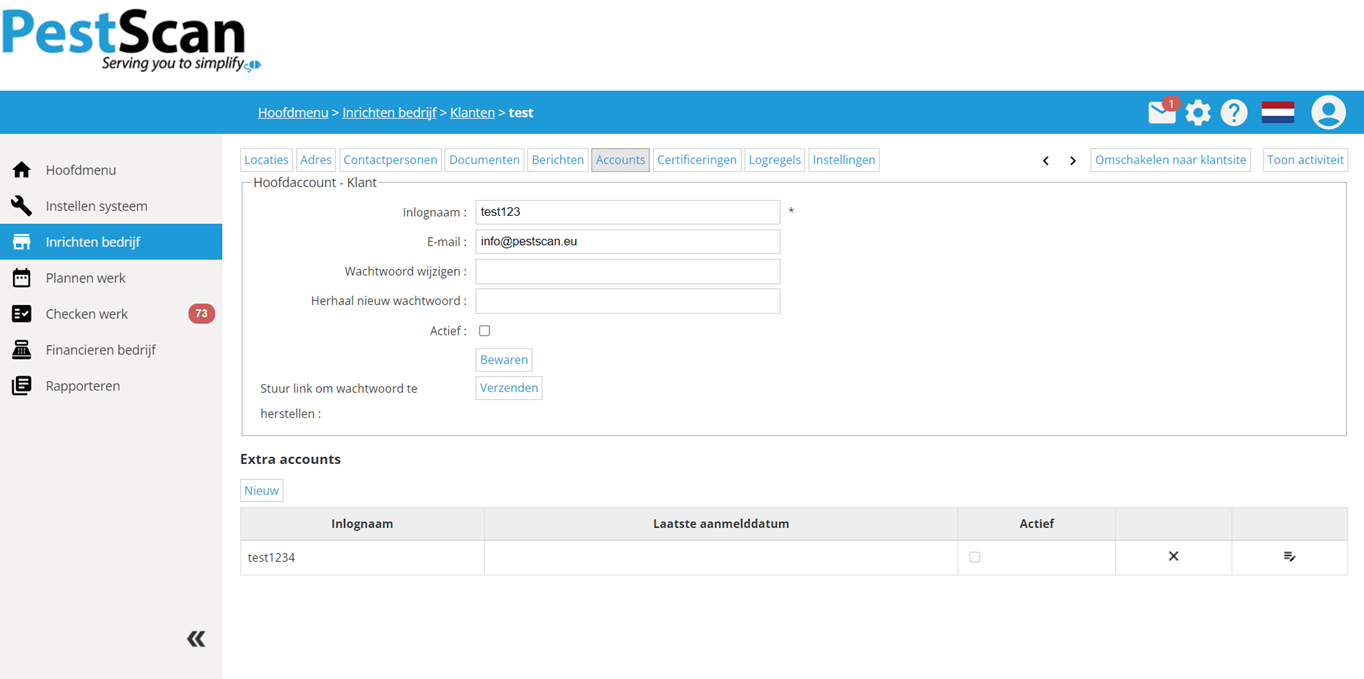Screen dimensions: 1364x679
Task: Delete the test1234 account with X icon
Action: coord(1174,556)
